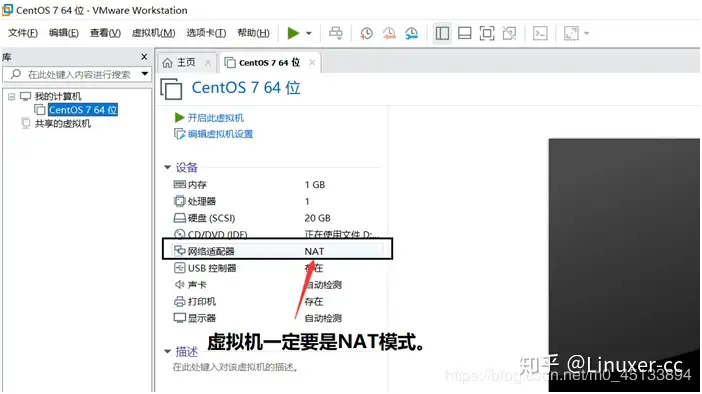Screen dimensions: 702x394
Task: Open the 虚拟机(M) menu
Action: [x=154, y=33]
